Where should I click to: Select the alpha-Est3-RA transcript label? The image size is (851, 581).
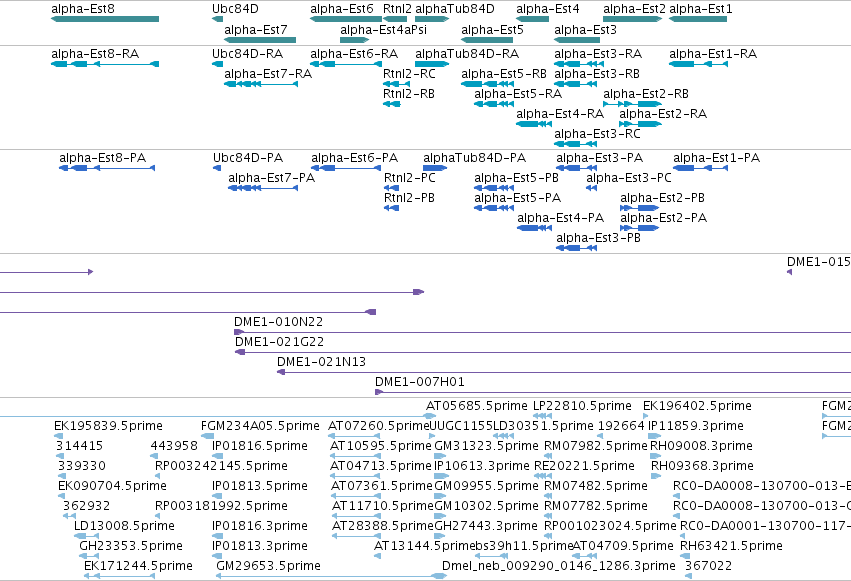click(x=598, y=54)
